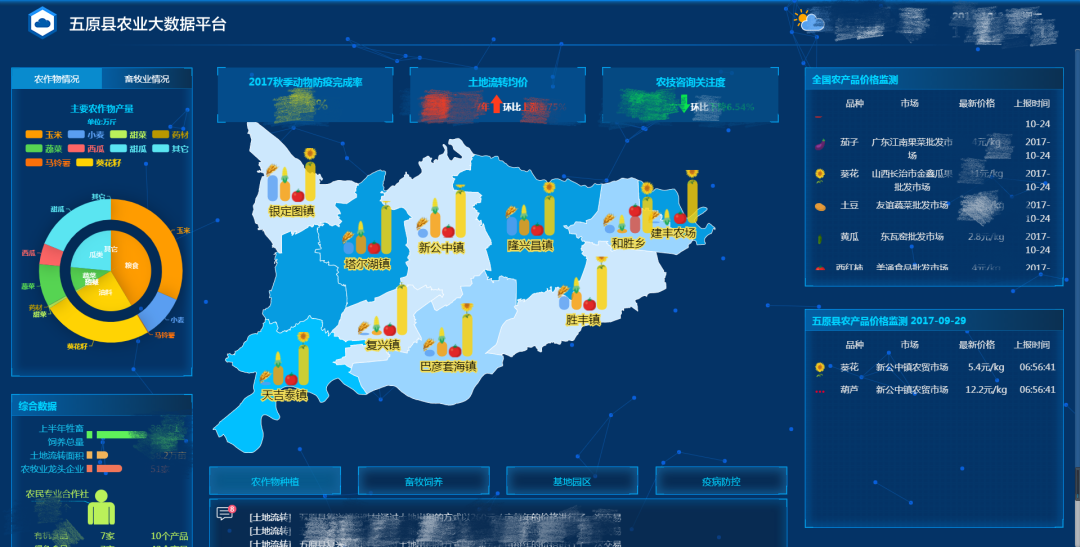The height and width of the screenshot is (547, 1080).
Task: Click the sunflower icon above 巴彦套海镇
Action: [467, 308]
